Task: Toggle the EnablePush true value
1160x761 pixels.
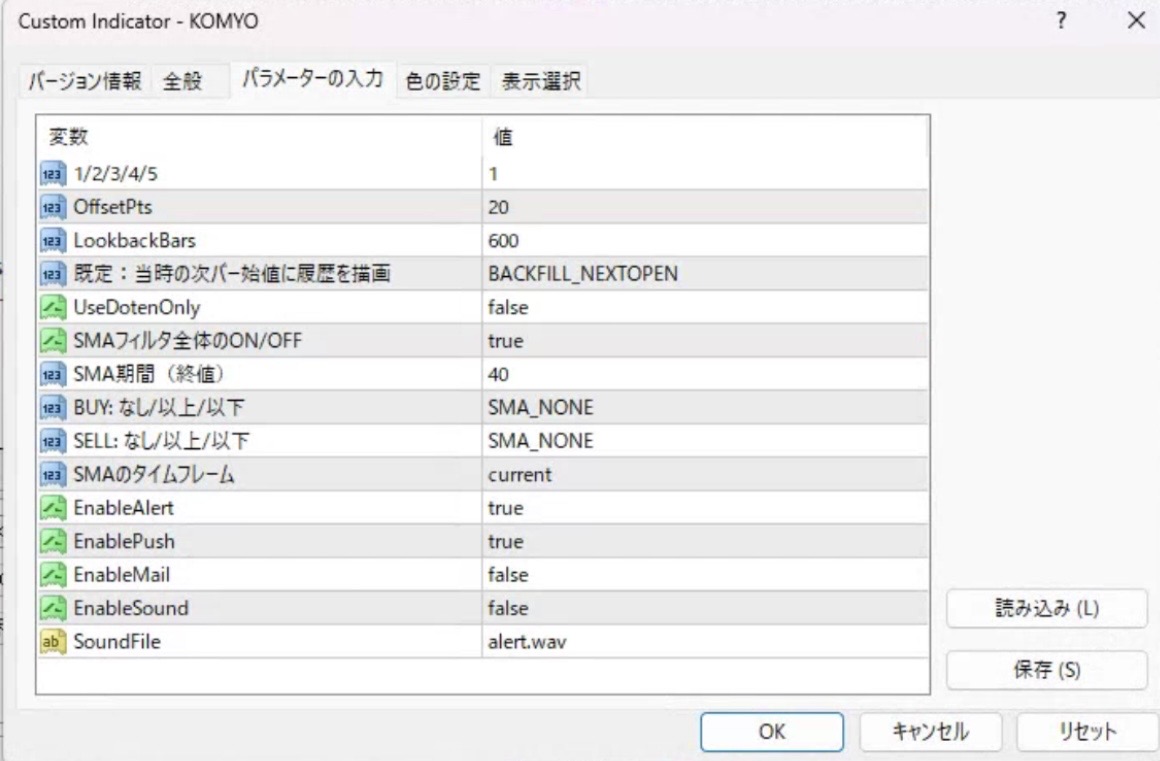Action: 705,541
